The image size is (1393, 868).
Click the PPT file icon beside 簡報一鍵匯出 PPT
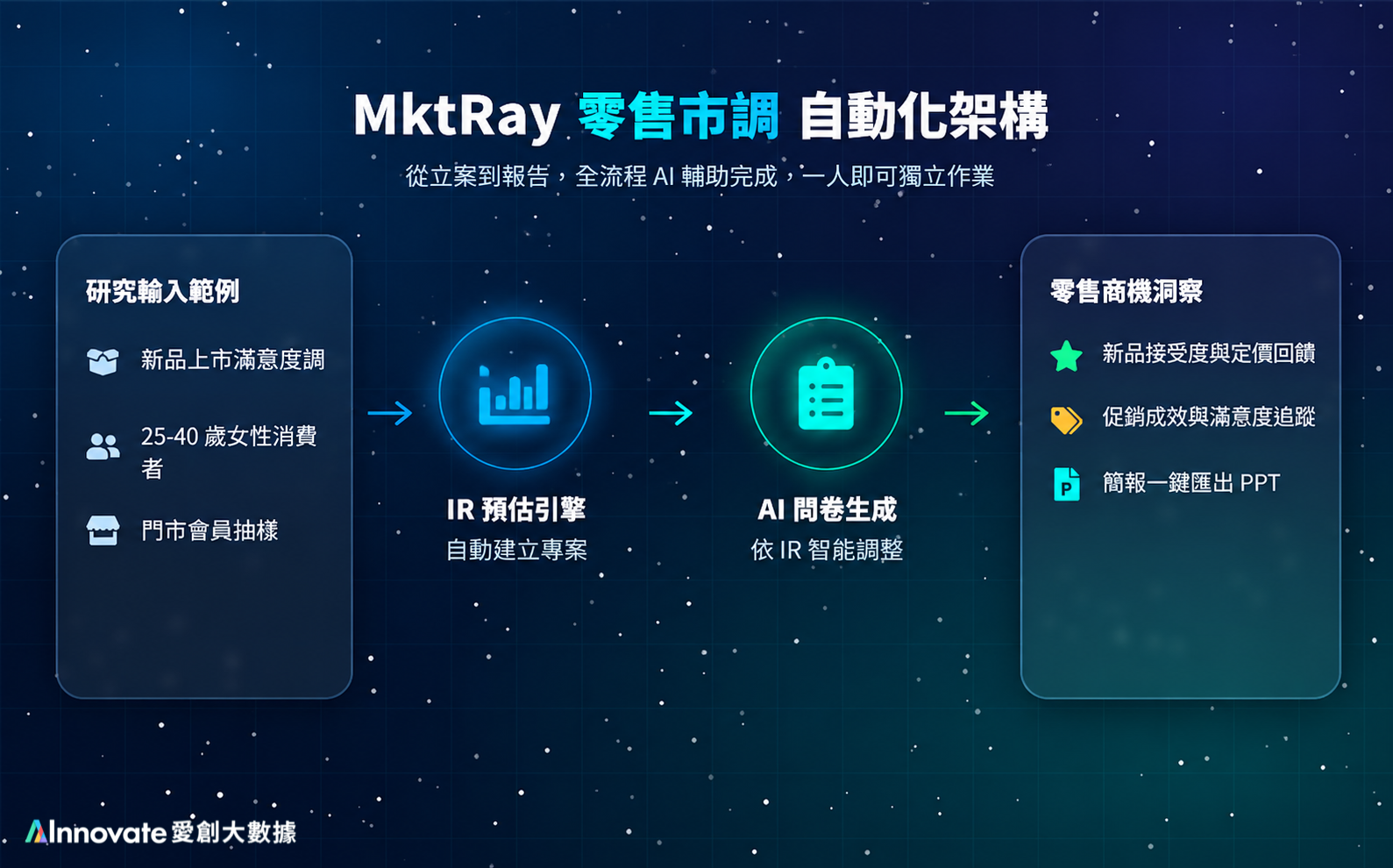tap(1066, 484)
